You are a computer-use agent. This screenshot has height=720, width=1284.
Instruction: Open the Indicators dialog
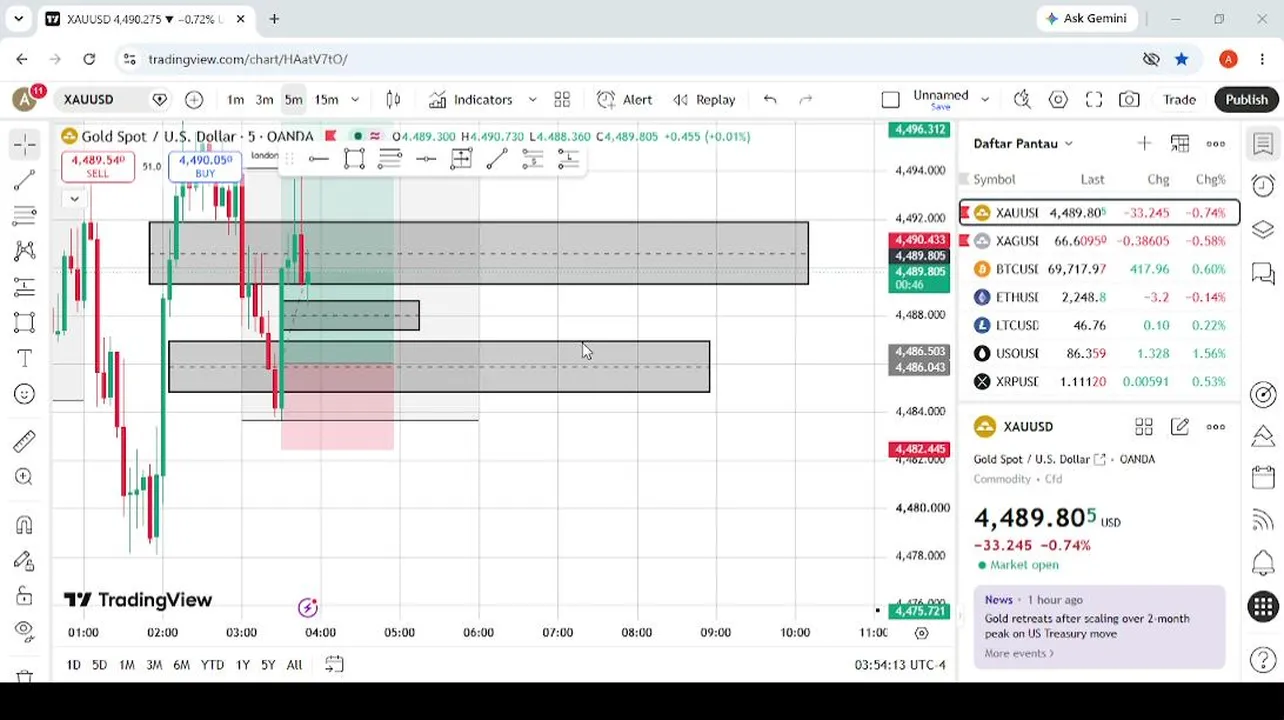tap(471, 99)
